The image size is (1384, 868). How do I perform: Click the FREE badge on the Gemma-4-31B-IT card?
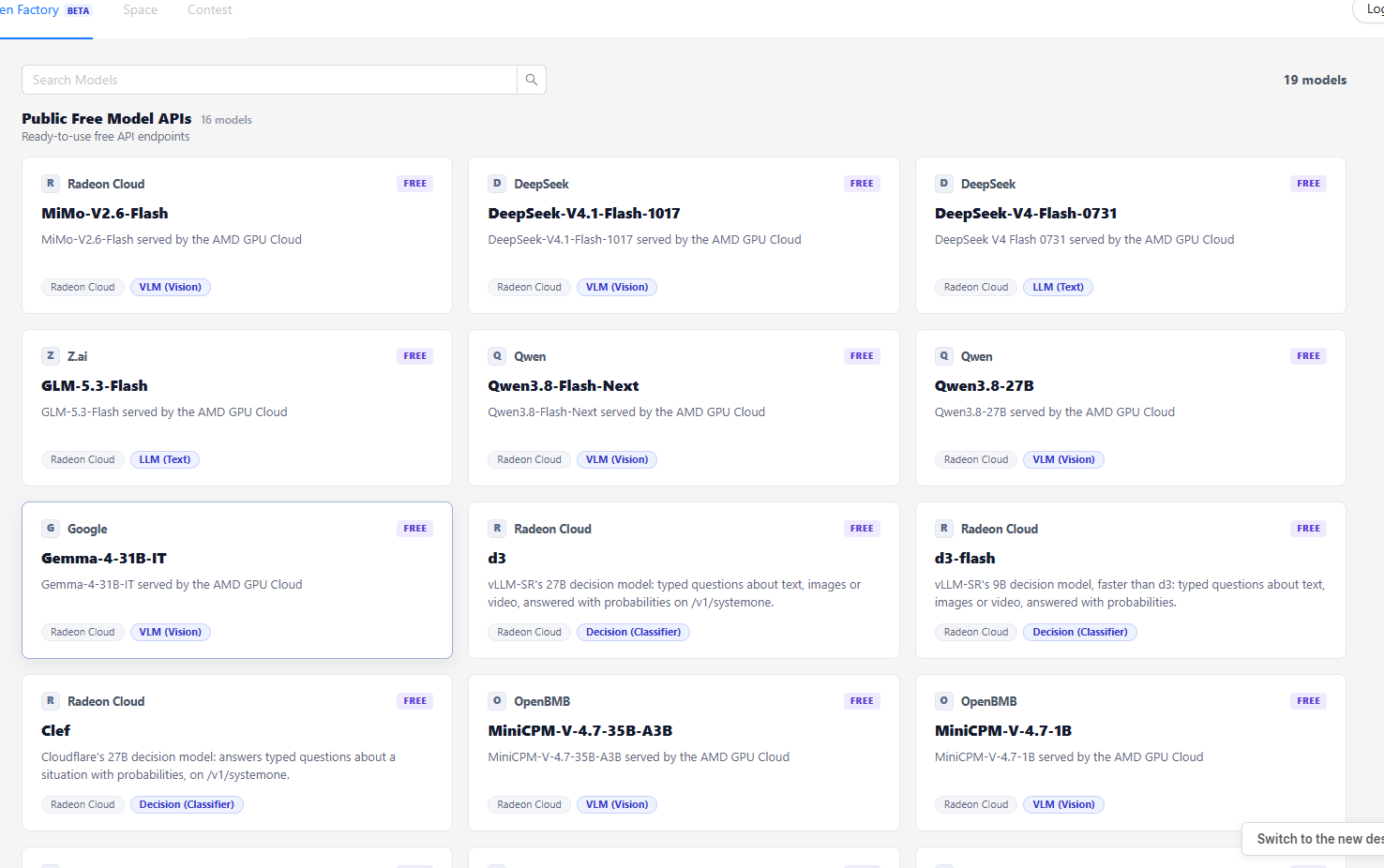[x=415, y=529]
